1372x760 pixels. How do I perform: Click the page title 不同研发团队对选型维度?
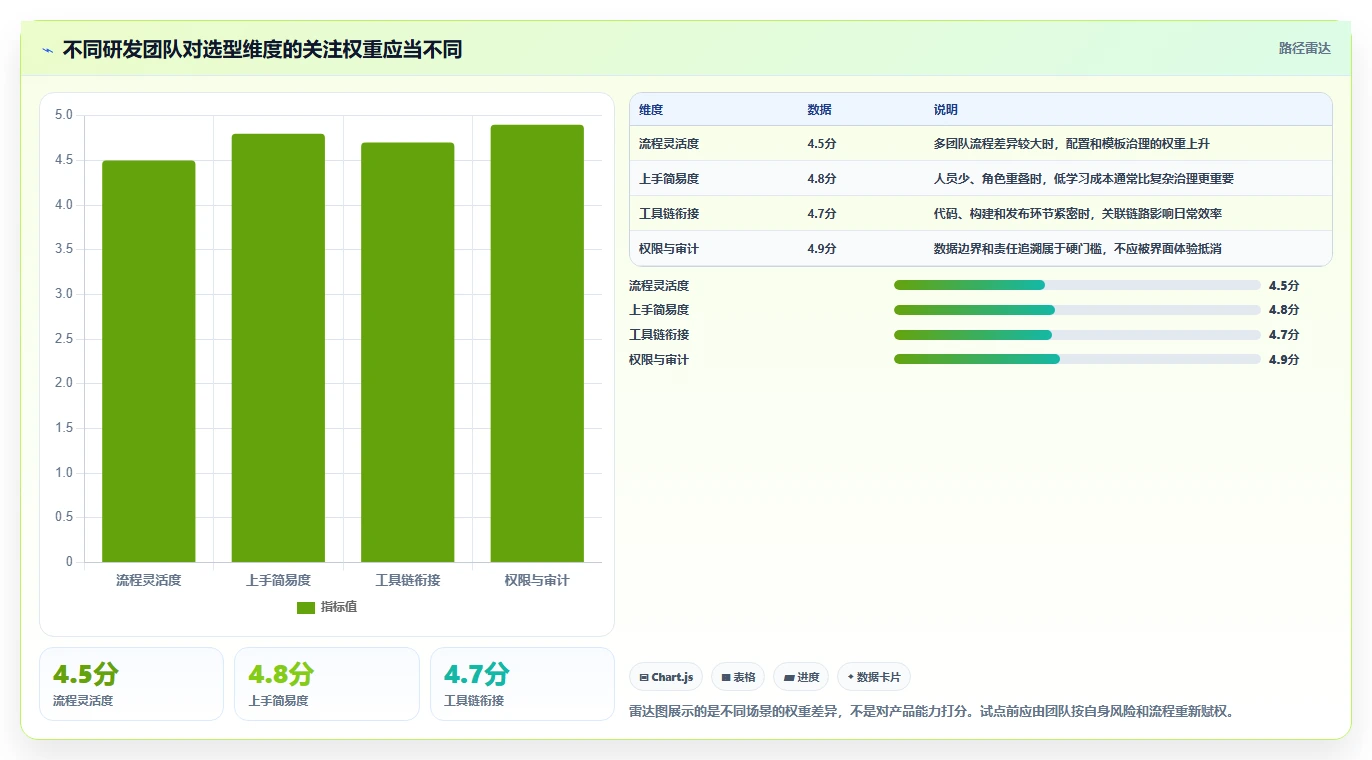point(263,50)
